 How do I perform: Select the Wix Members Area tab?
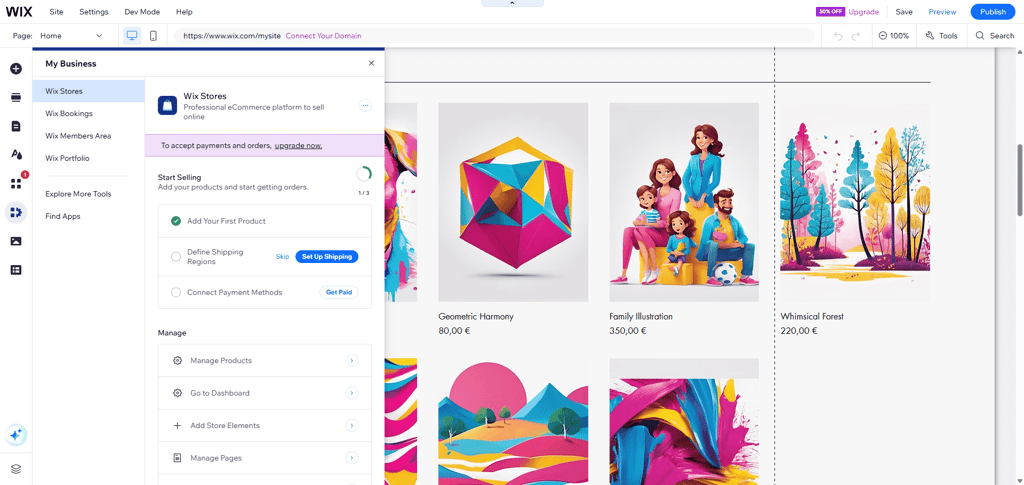(x=88, y=136)
